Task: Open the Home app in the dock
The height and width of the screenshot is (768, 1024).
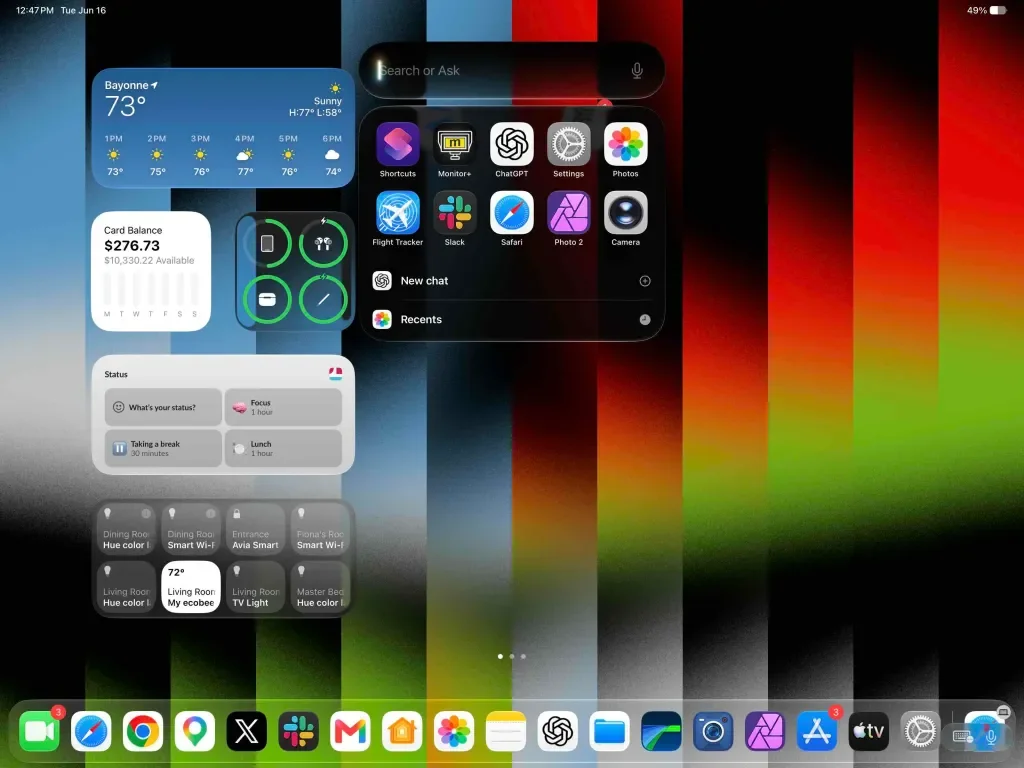Action: [x=402, y=731]
